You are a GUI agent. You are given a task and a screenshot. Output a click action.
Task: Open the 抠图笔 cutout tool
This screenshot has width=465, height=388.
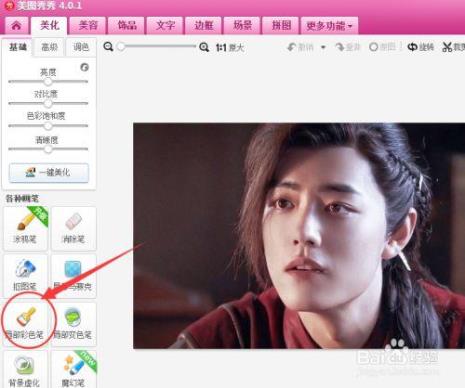[26, 276]
